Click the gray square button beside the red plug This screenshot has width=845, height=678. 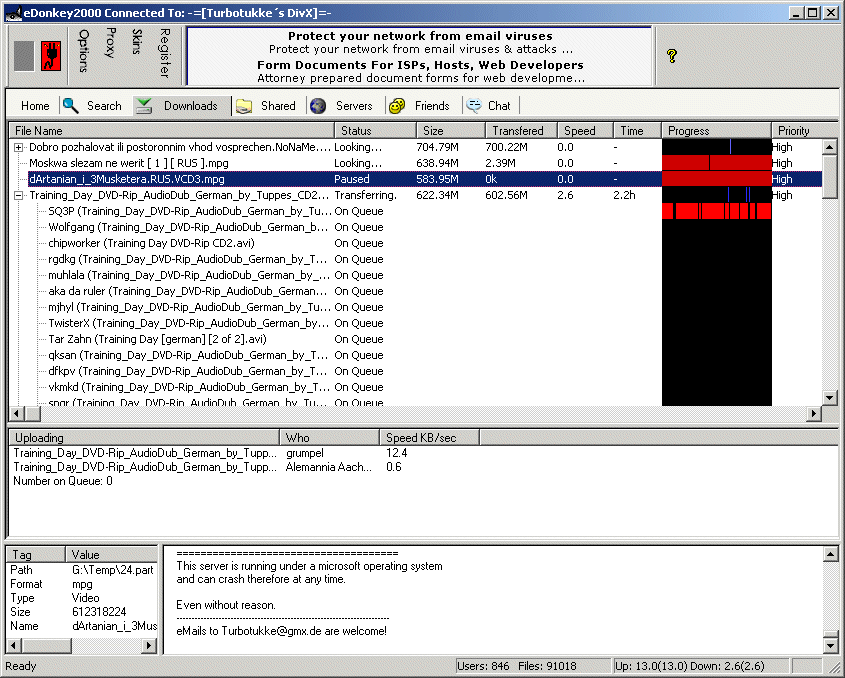coord(24,56)
